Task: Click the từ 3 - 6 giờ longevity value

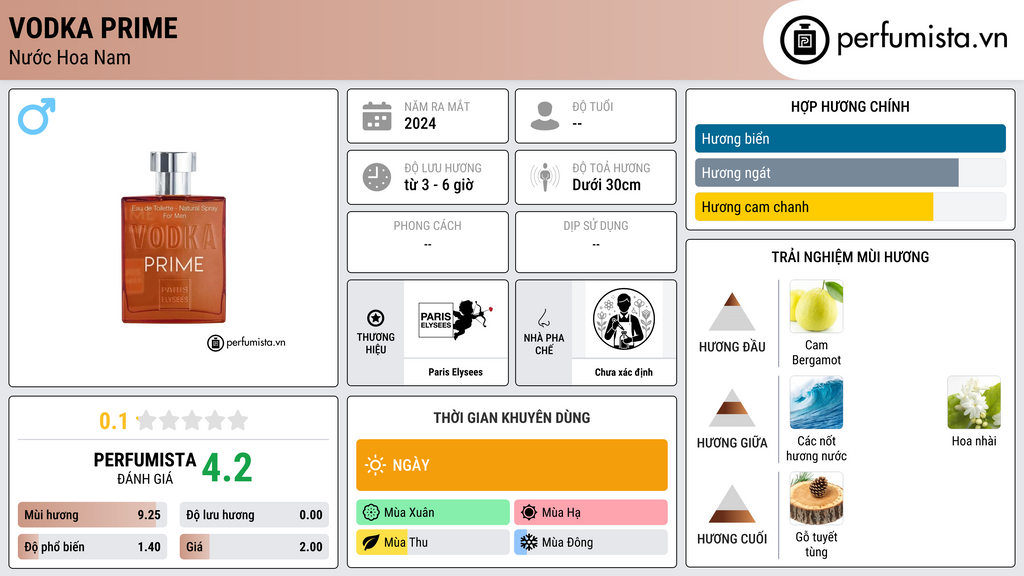Action: (439, 185)
